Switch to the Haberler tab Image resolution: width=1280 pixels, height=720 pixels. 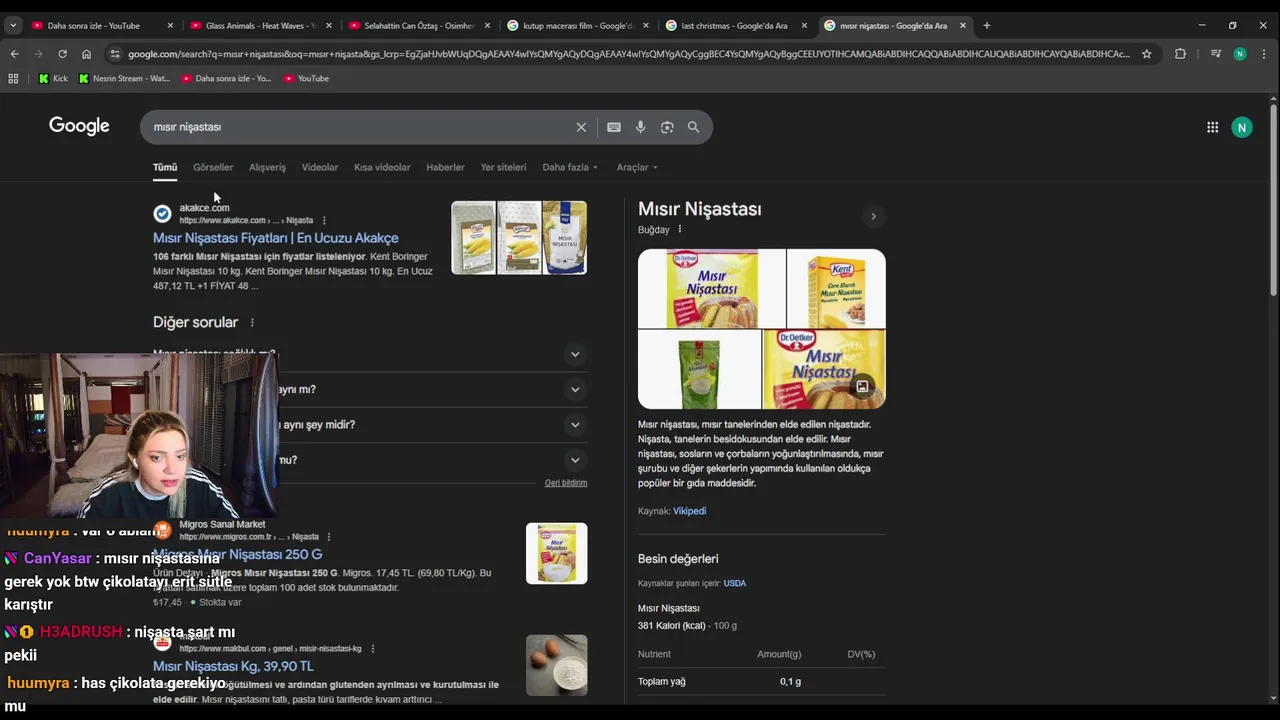pyautogui.click(x=445, y=167)
